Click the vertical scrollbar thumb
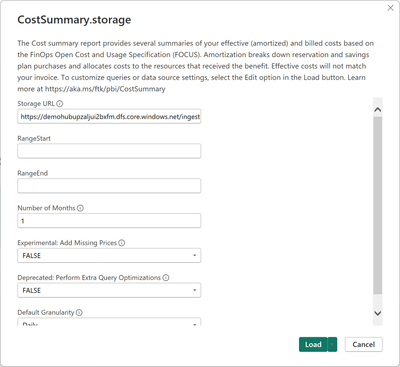 coord(378,205)
